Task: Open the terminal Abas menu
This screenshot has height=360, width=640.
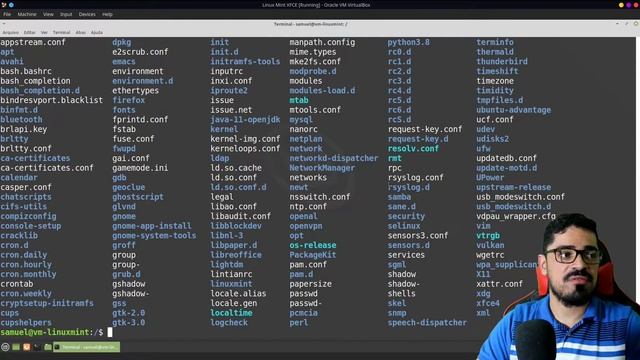Action: [x=81, y=32]
